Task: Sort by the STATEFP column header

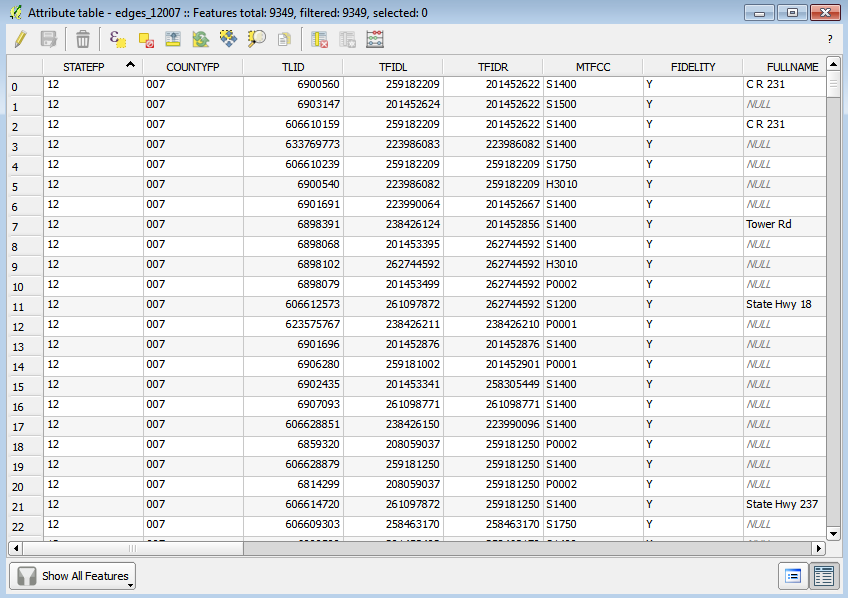Action: pos(92,66)
